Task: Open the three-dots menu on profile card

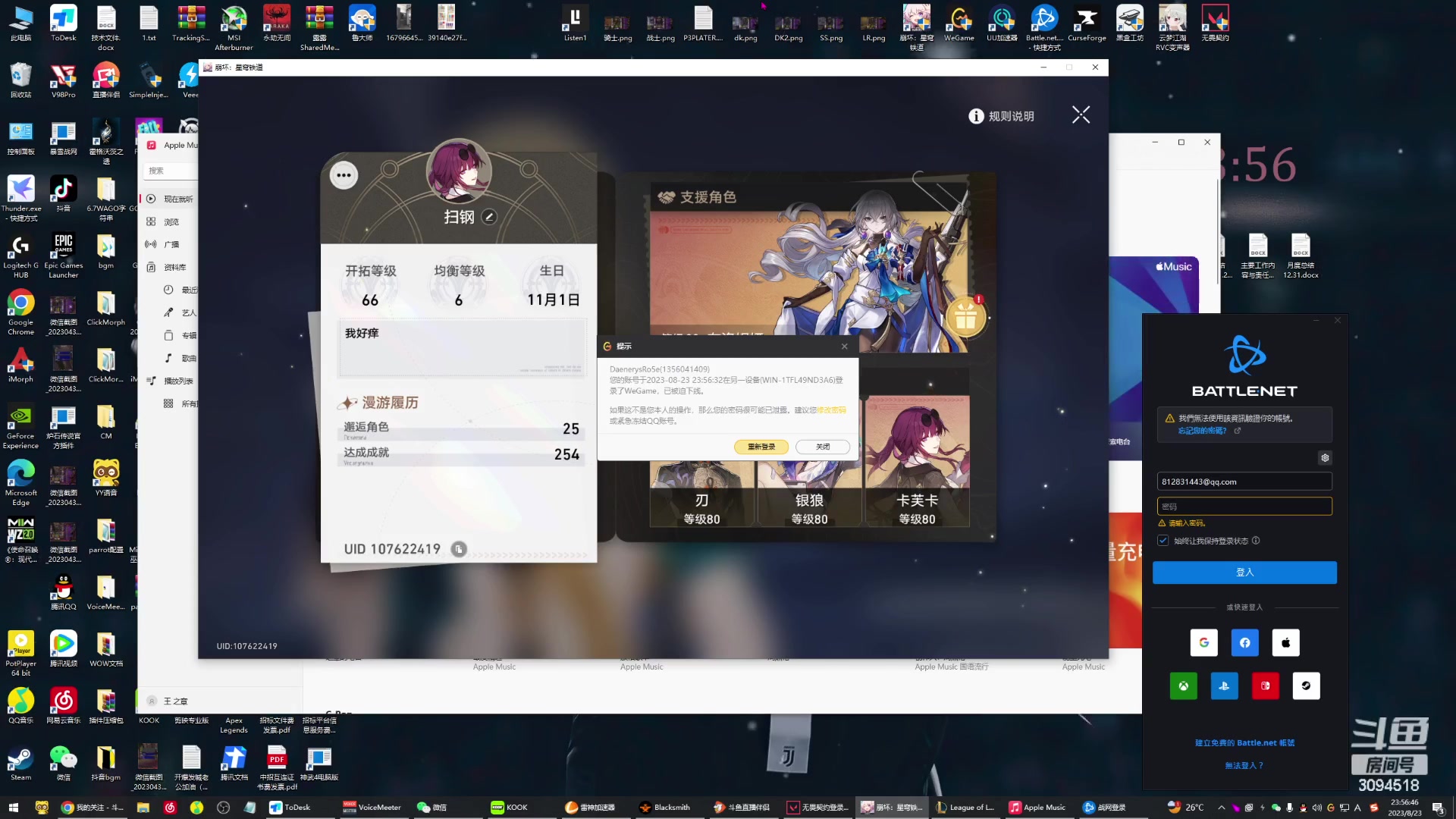Action: 344,175
